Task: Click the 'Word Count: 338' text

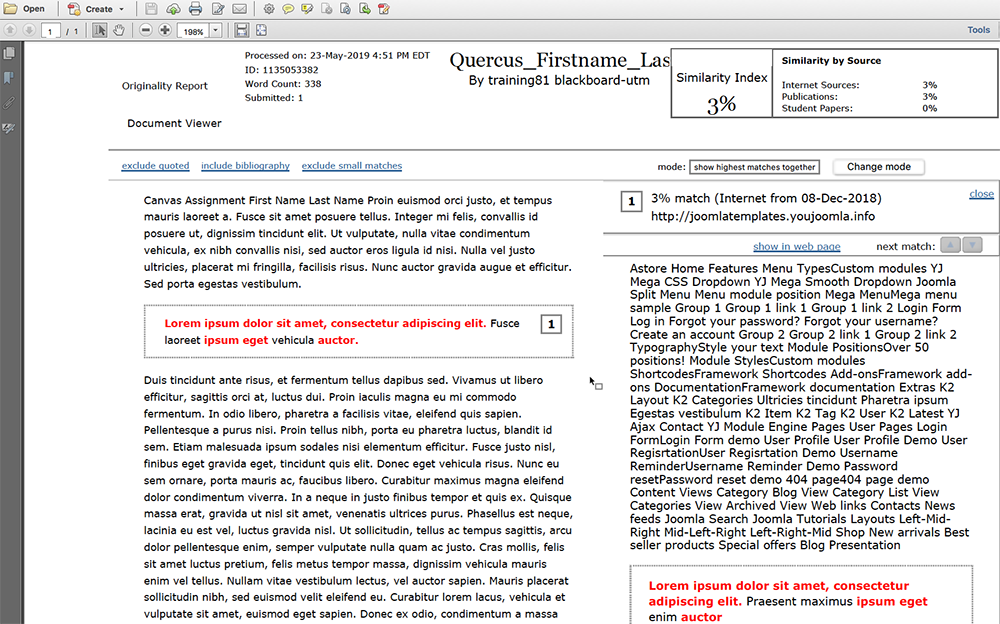Action: click(283, 84)
